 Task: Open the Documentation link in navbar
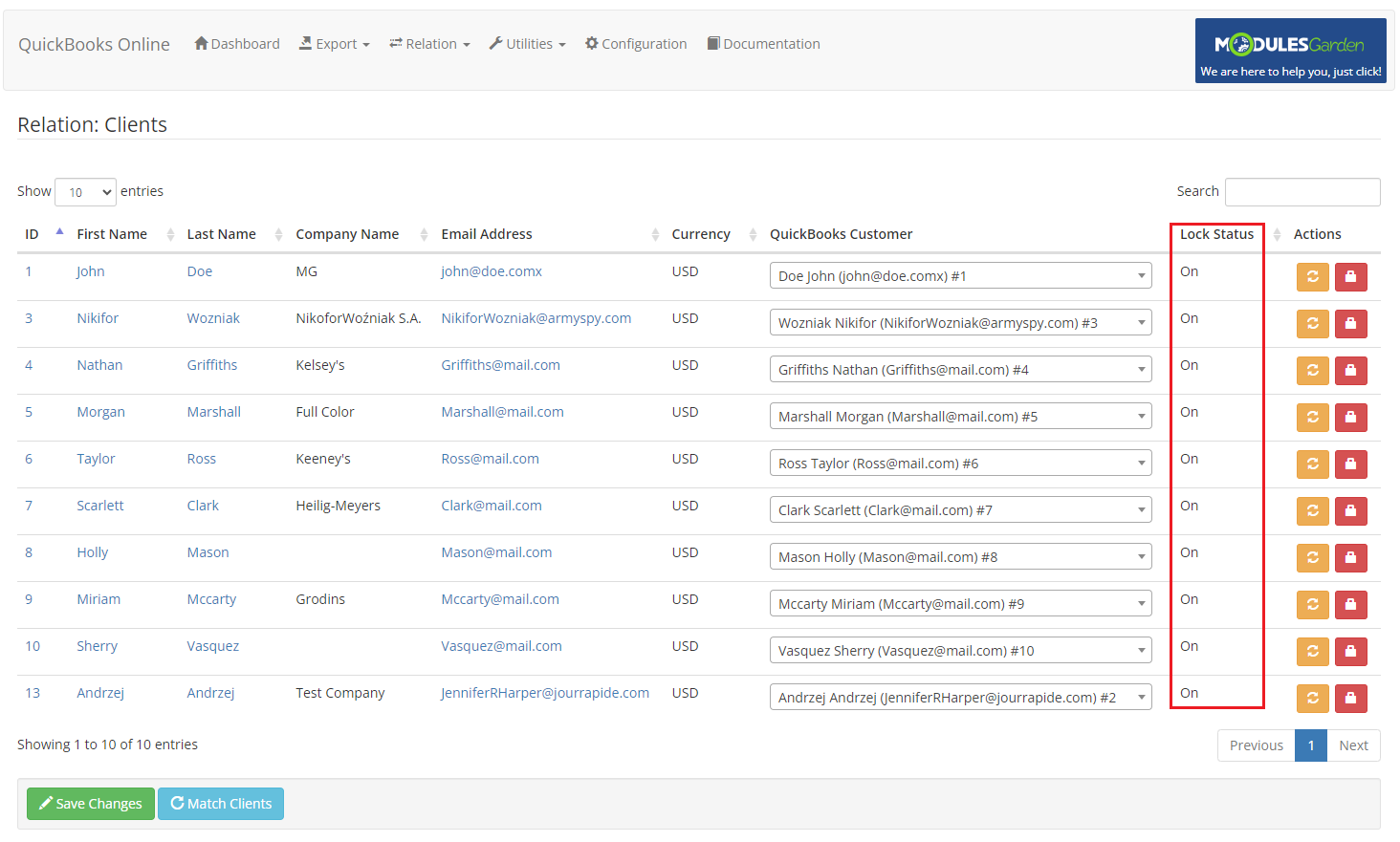(x=763, y=44)
